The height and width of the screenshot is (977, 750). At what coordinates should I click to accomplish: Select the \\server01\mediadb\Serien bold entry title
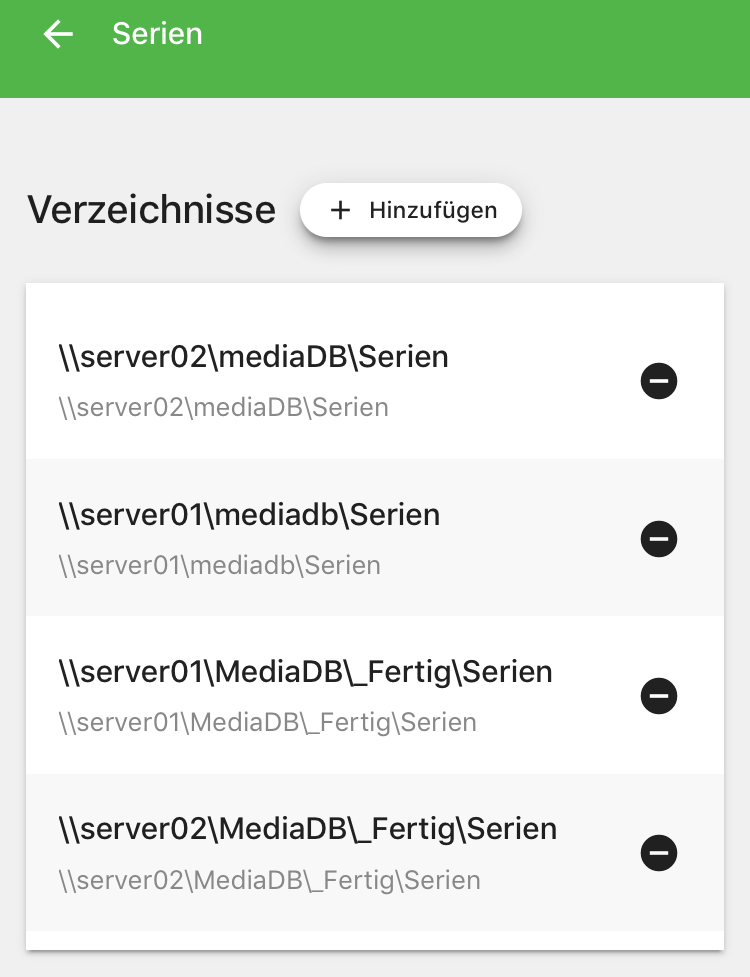point(249,515)
